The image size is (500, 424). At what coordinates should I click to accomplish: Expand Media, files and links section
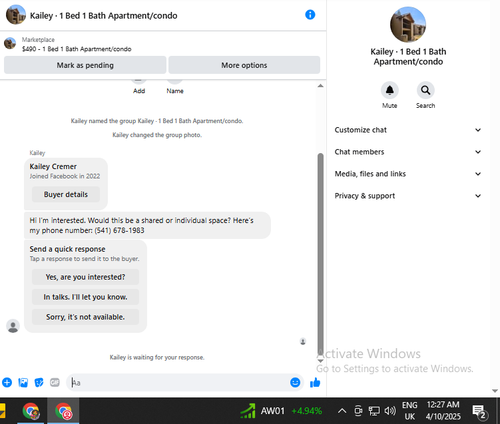click(408, 174)
